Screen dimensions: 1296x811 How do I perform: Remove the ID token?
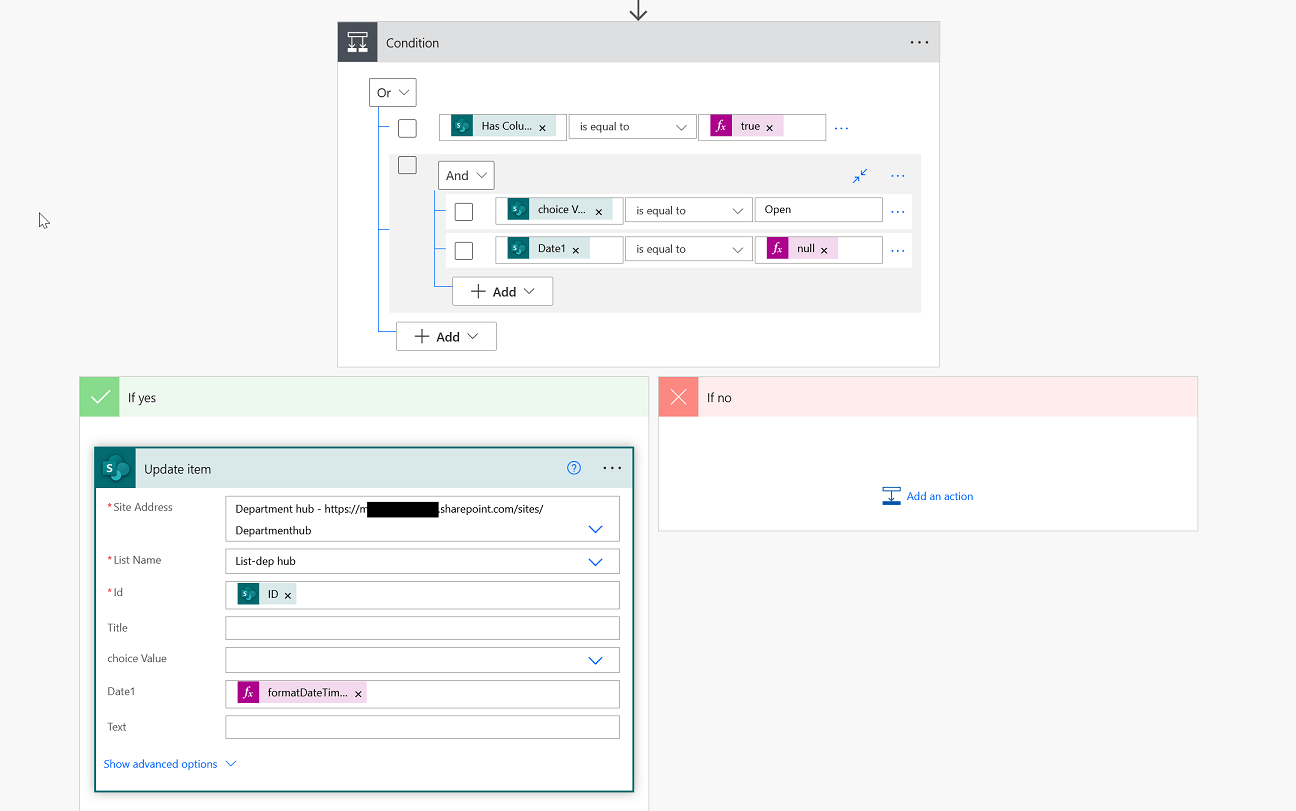tap(288, 596)
